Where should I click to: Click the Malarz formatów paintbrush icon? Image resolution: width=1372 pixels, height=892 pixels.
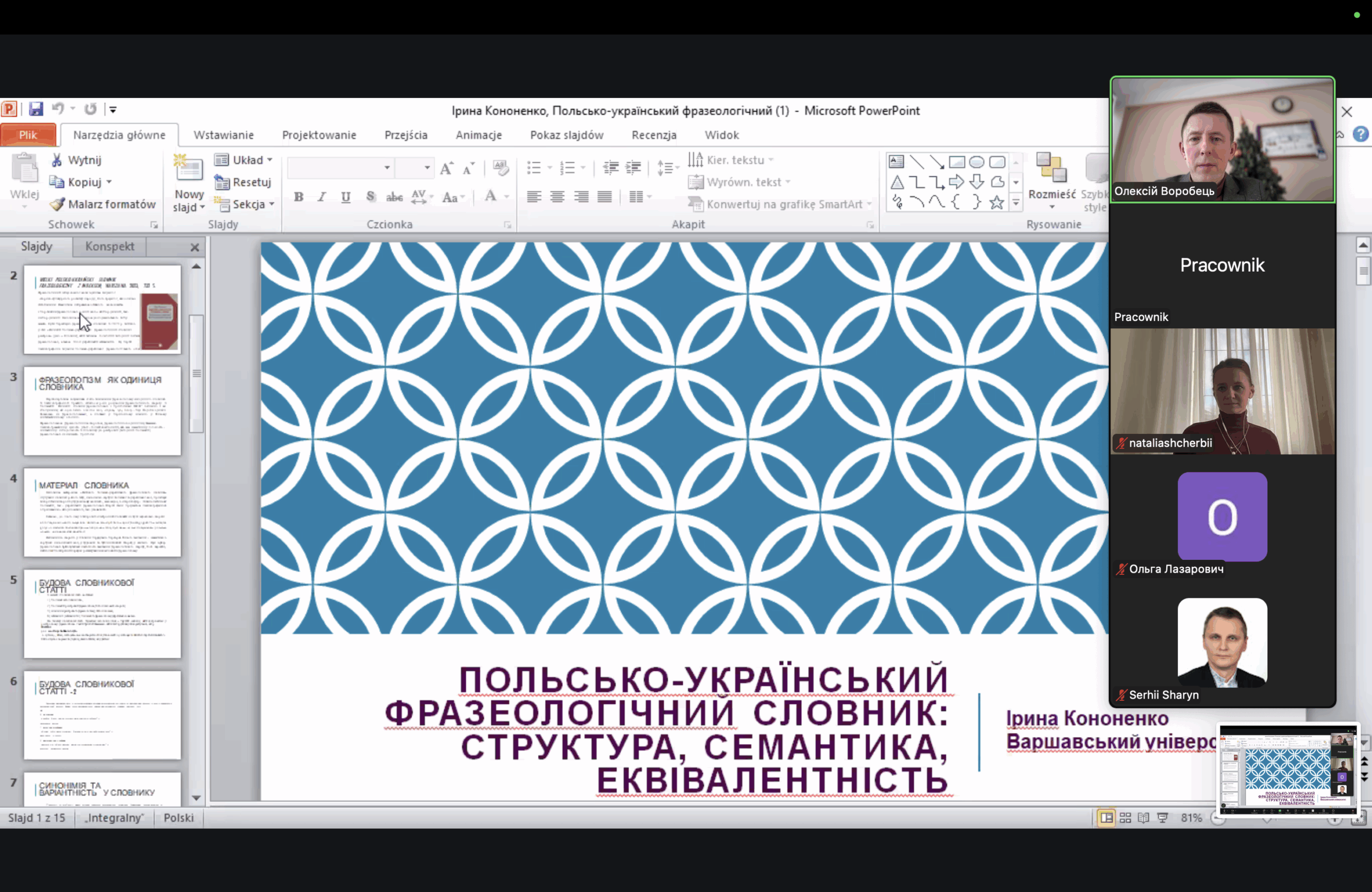[x=57, y=204]
